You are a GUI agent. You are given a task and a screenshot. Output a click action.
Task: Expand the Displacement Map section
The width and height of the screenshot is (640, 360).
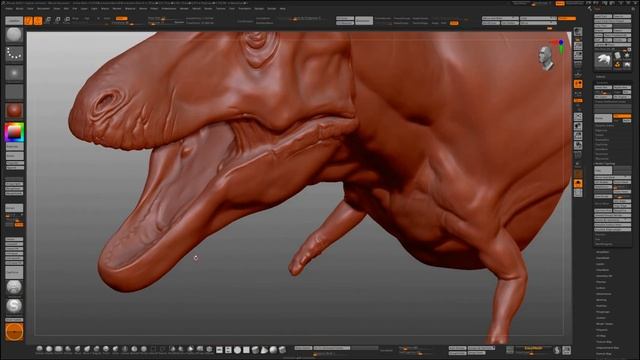(607, 348)
